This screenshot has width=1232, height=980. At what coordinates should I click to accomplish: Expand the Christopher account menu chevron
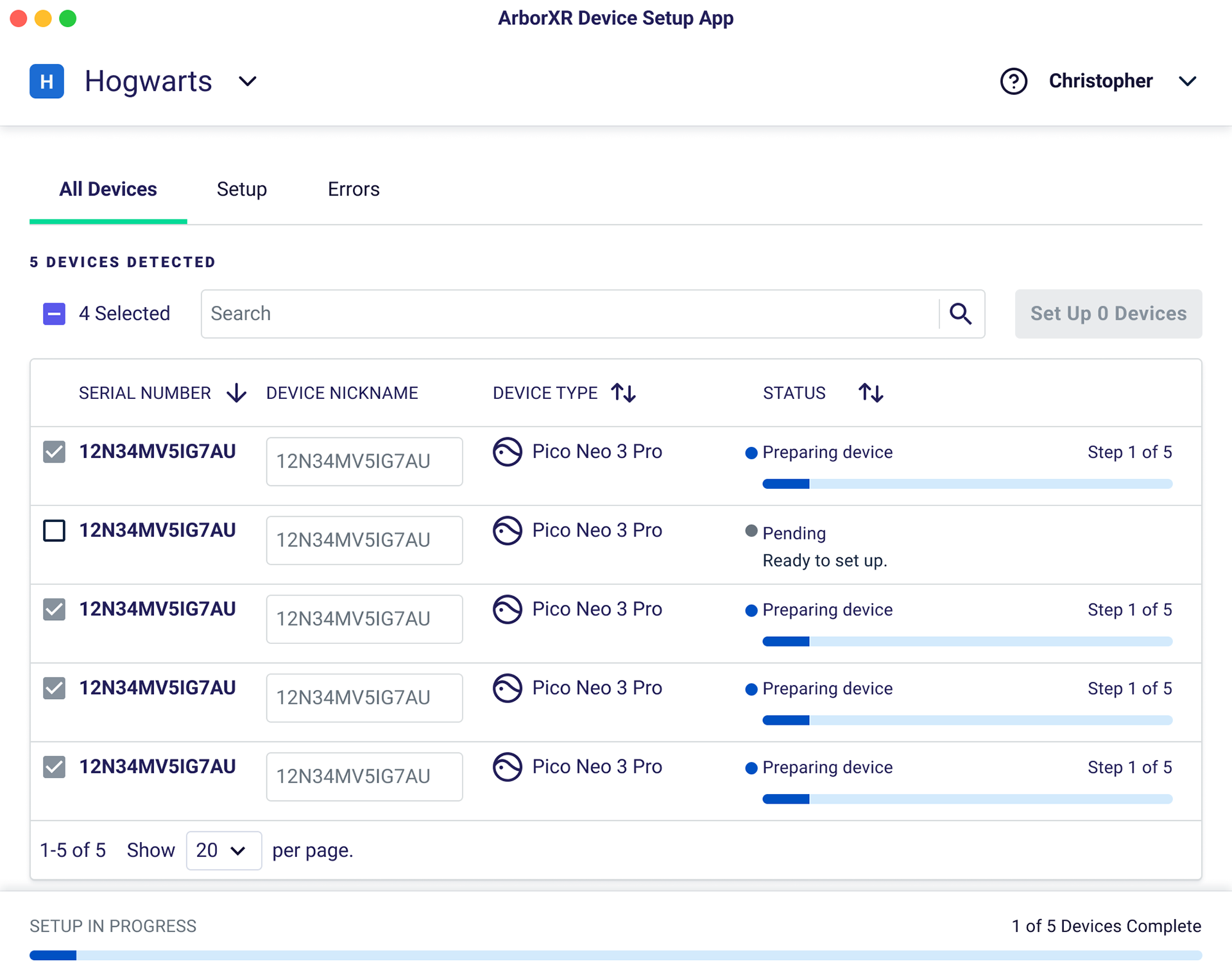(x=1188, y=81)
